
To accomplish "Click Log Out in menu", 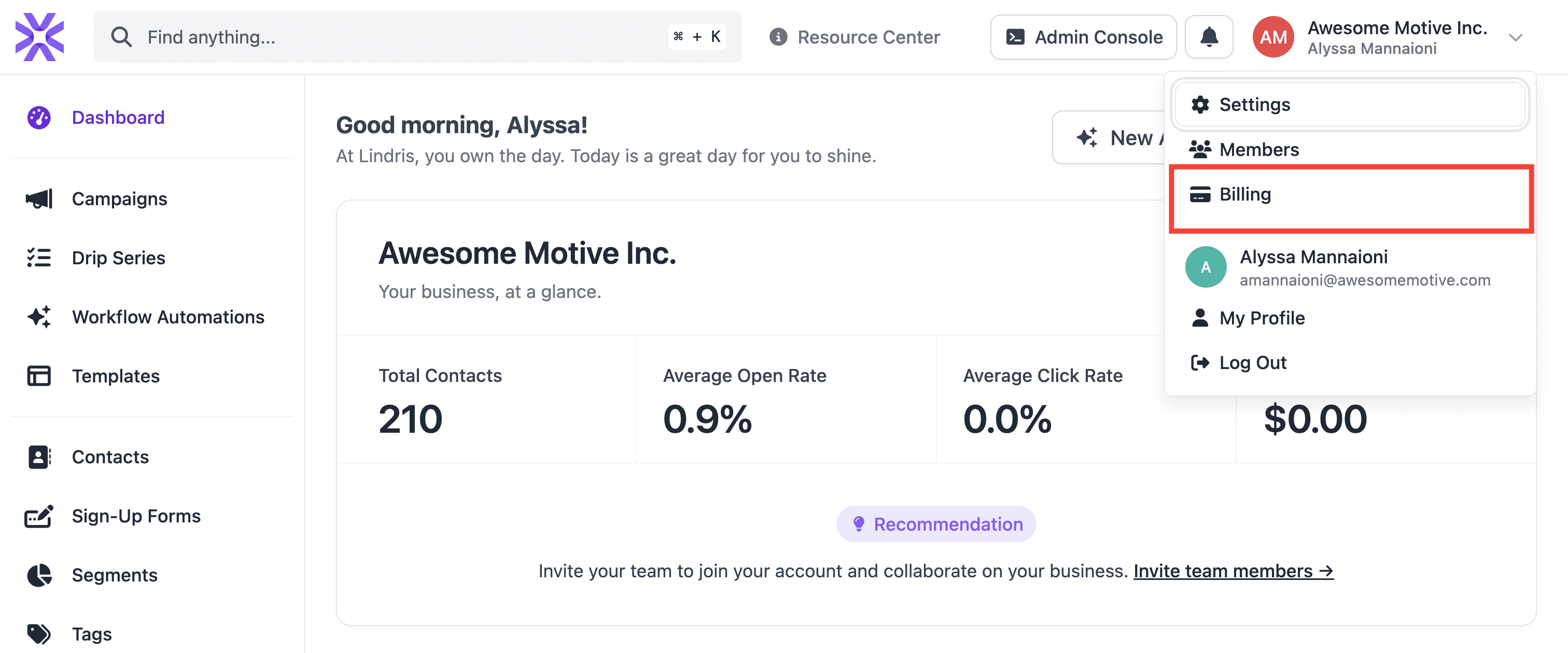I will tap(1252, 363).
